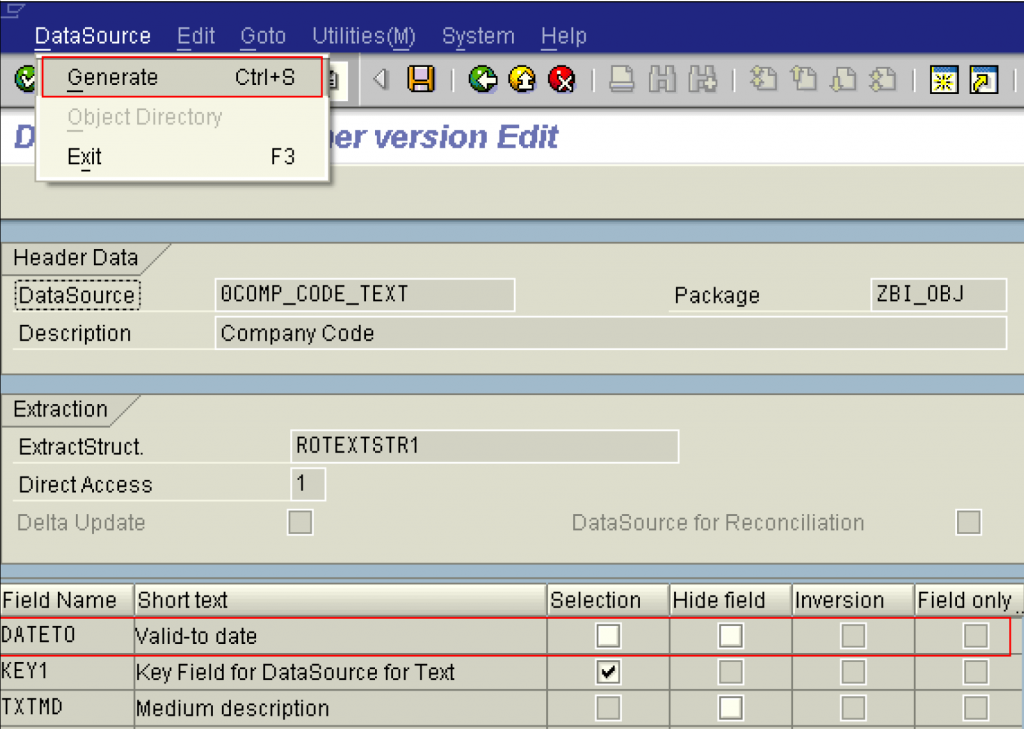The width and height of the screenshot is (1024, 729).
Task: Toggle Inversion checkbox for TXTMD row
Action: click(x=853, y=707)
